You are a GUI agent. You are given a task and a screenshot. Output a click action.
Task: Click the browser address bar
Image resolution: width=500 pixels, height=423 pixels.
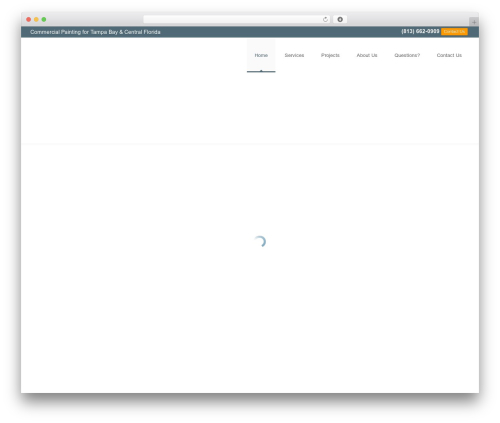pyautogui.click(x=237, y=19)
